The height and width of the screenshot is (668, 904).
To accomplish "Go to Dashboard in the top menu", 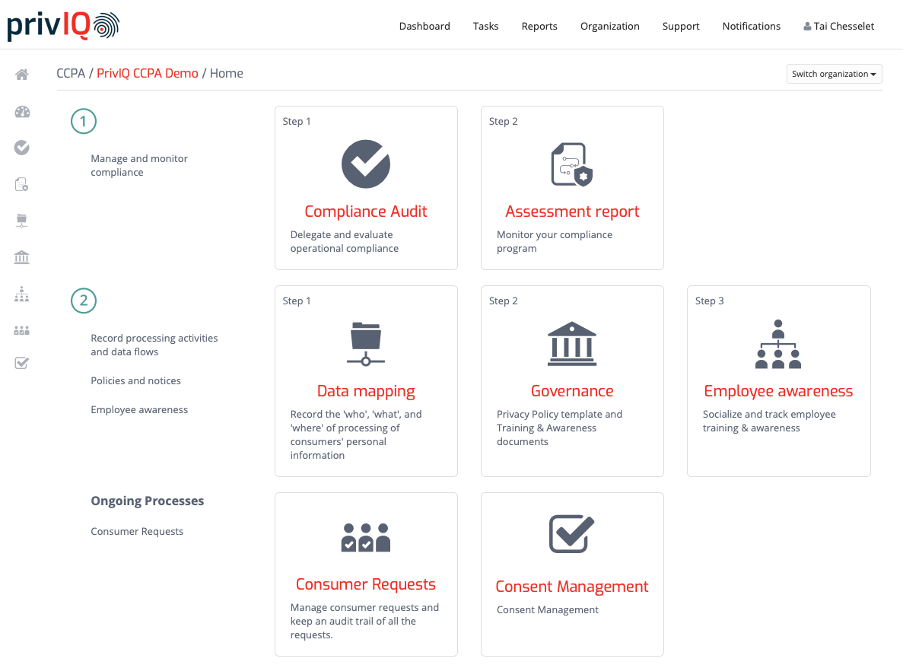I will point(425,27).
